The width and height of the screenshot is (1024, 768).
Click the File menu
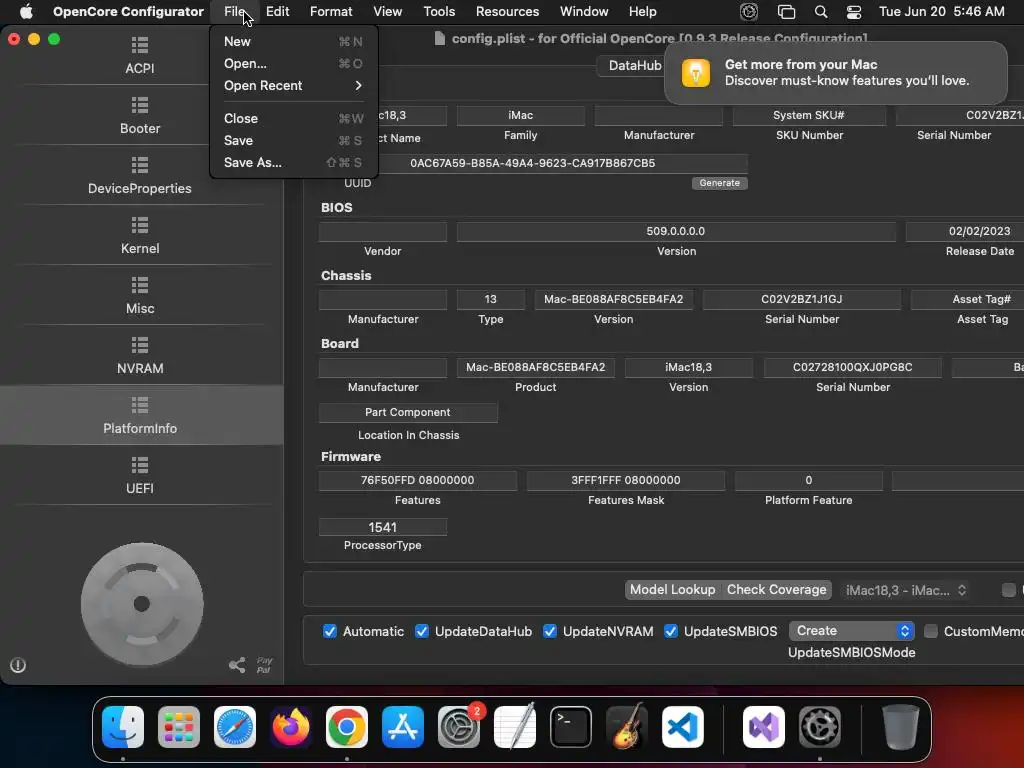coord(234,11)
